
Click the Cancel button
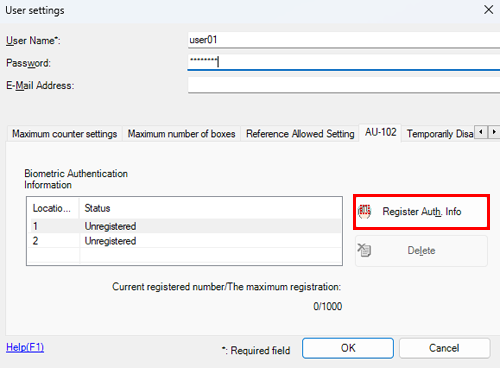(444, 348)
